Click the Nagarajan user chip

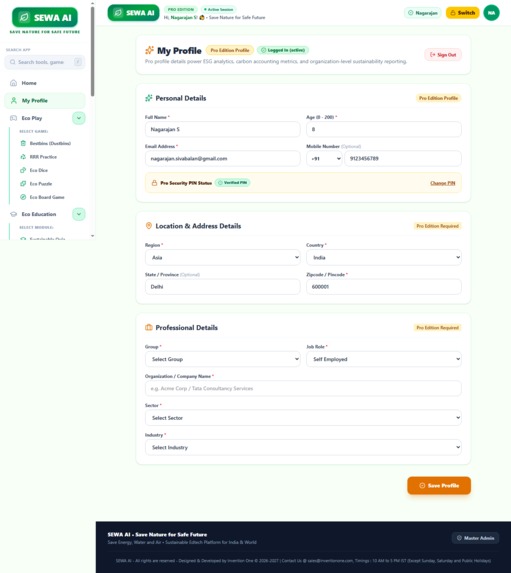tap(423, 13)
